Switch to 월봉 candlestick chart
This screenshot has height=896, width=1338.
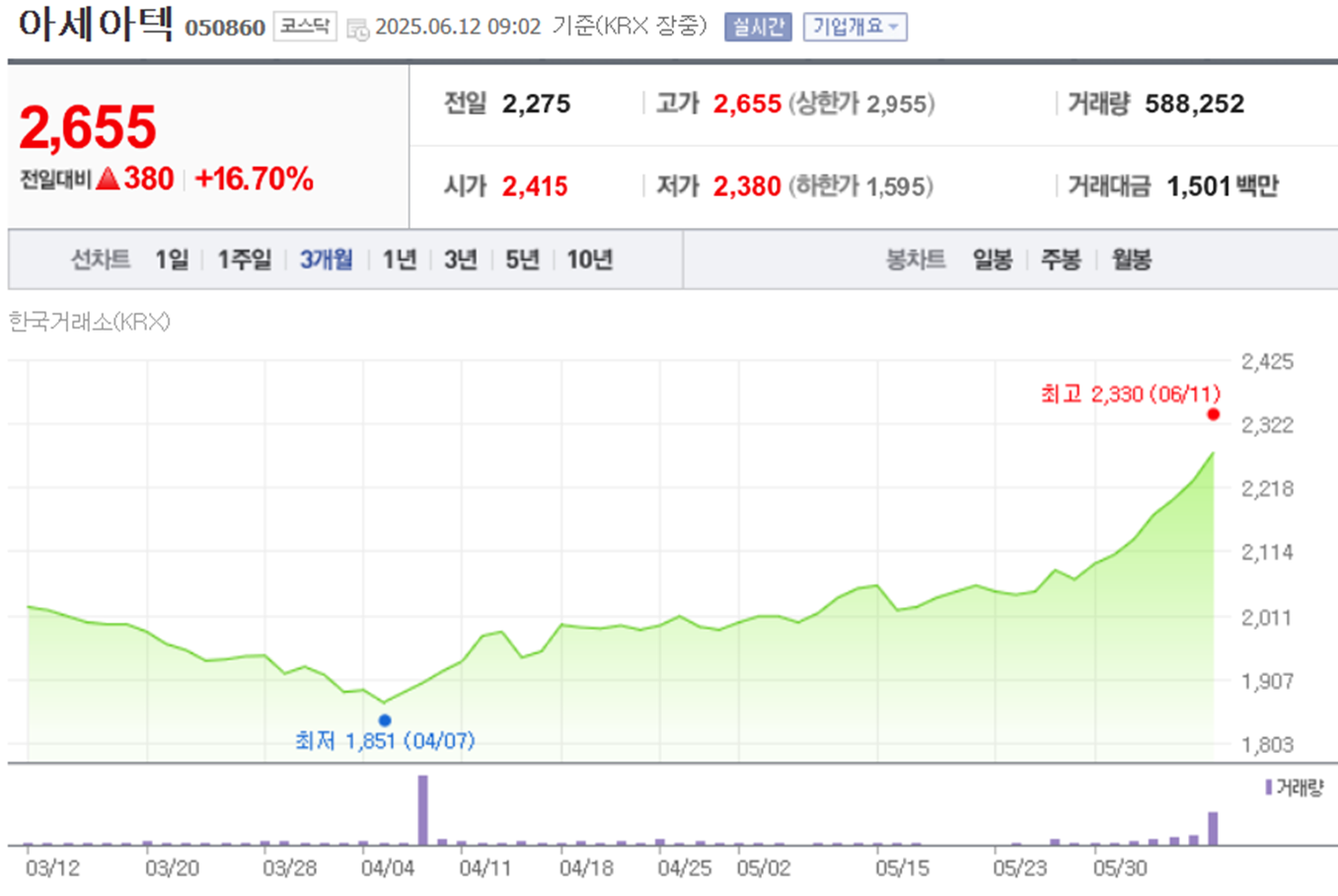1132,260
